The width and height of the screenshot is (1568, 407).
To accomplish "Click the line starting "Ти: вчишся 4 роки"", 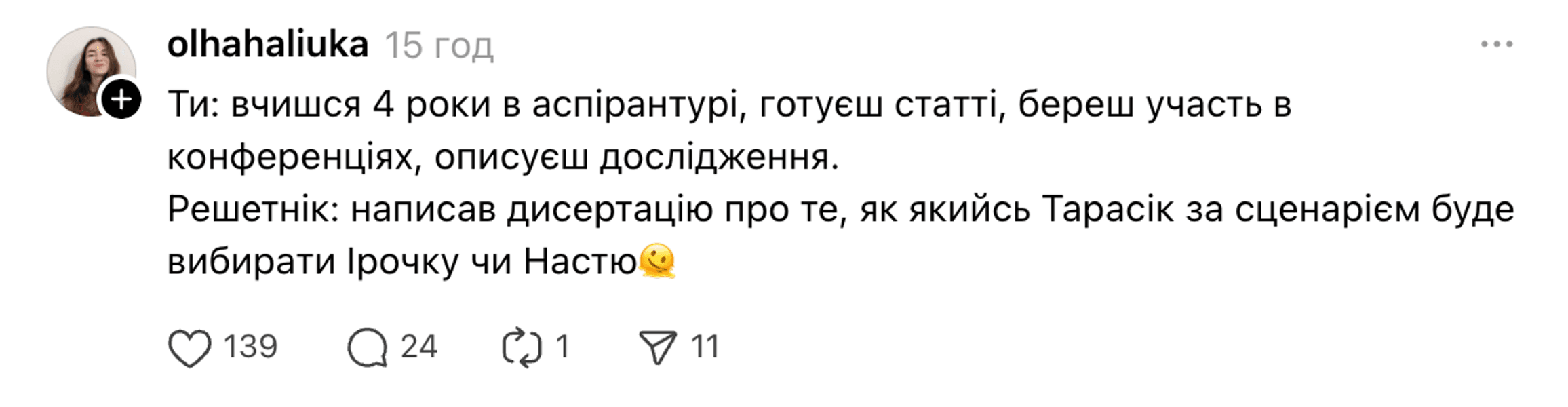I will pyautogui.click(x=729, y=105).
